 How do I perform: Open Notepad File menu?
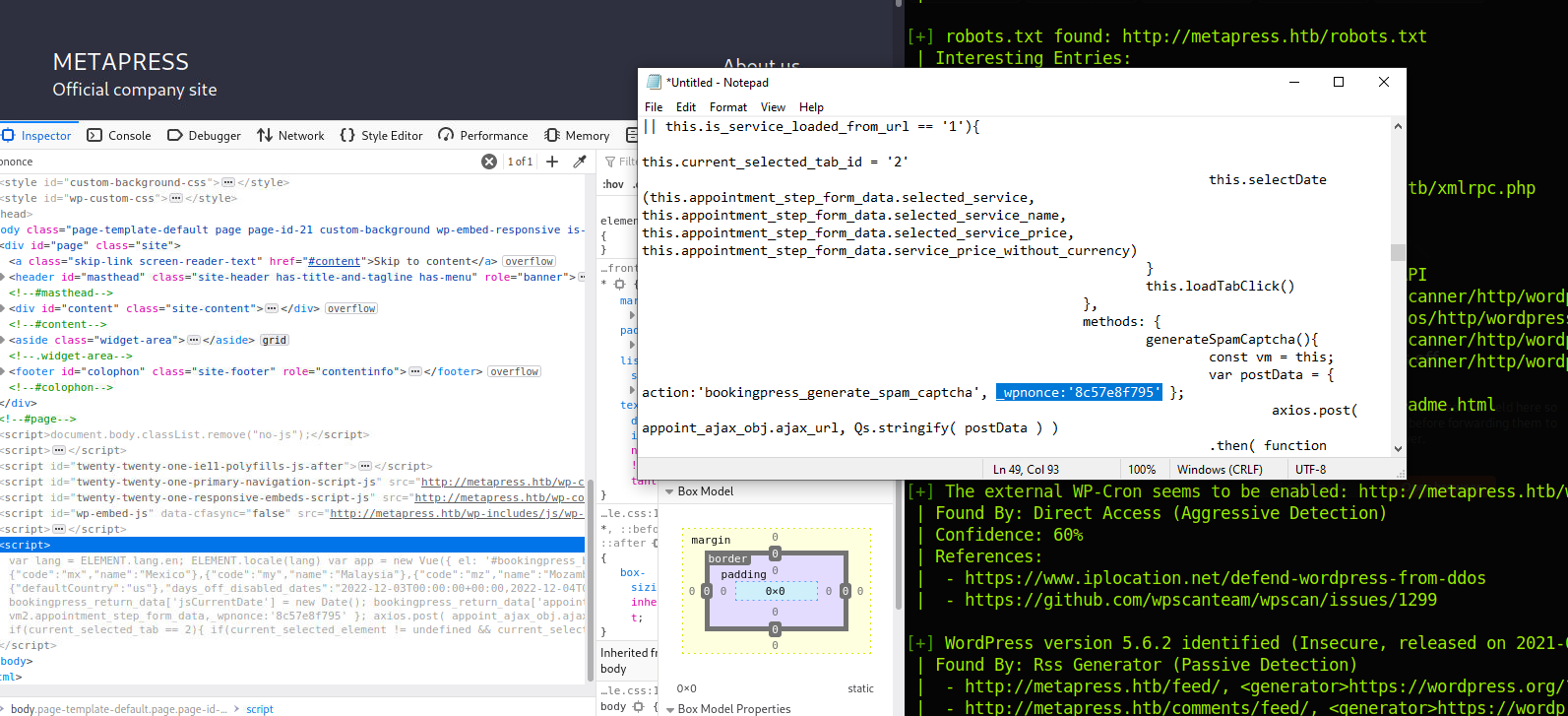click(654, 107)
